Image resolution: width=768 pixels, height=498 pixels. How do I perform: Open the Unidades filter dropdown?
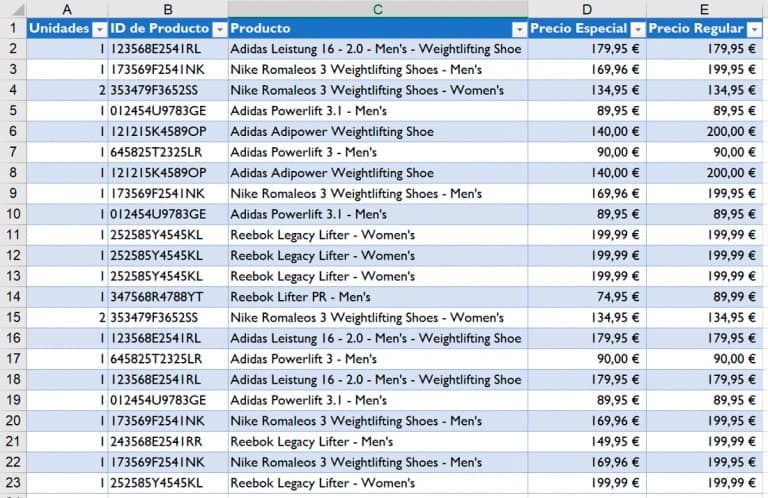(100, 30)
